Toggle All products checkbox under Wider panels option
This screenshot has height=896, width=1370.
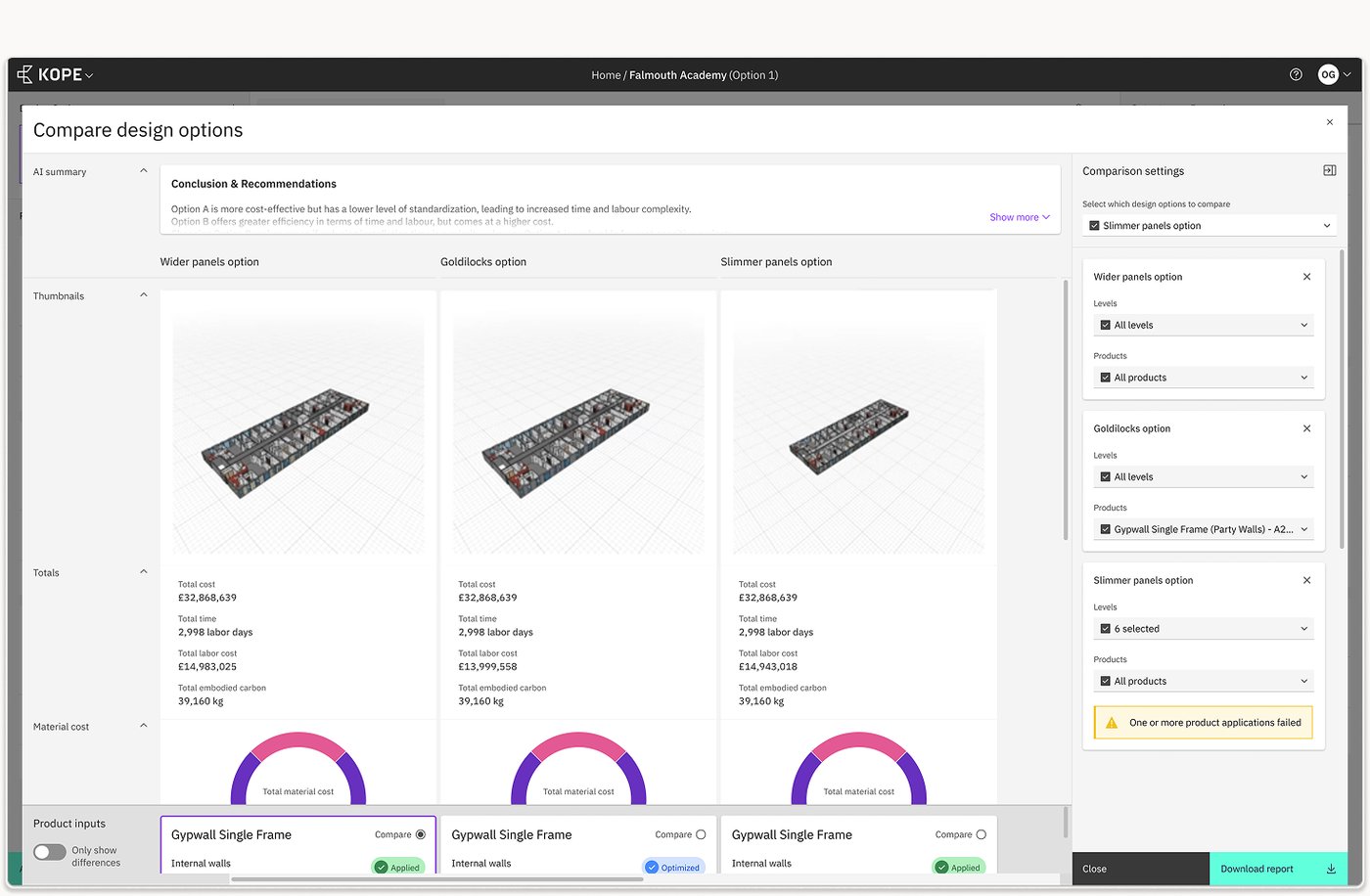tap(1106, 378)
